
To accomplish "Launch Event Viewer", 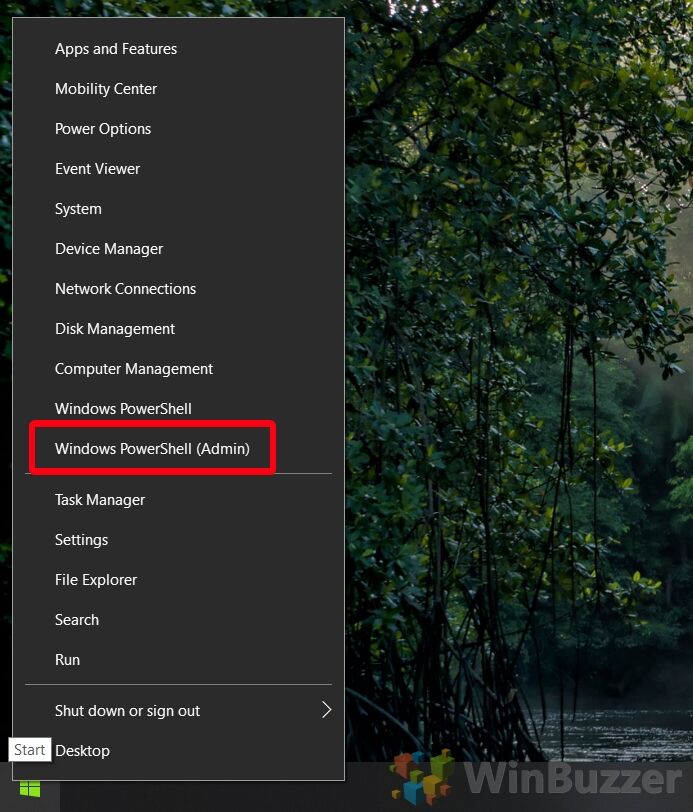I will 179,169.
